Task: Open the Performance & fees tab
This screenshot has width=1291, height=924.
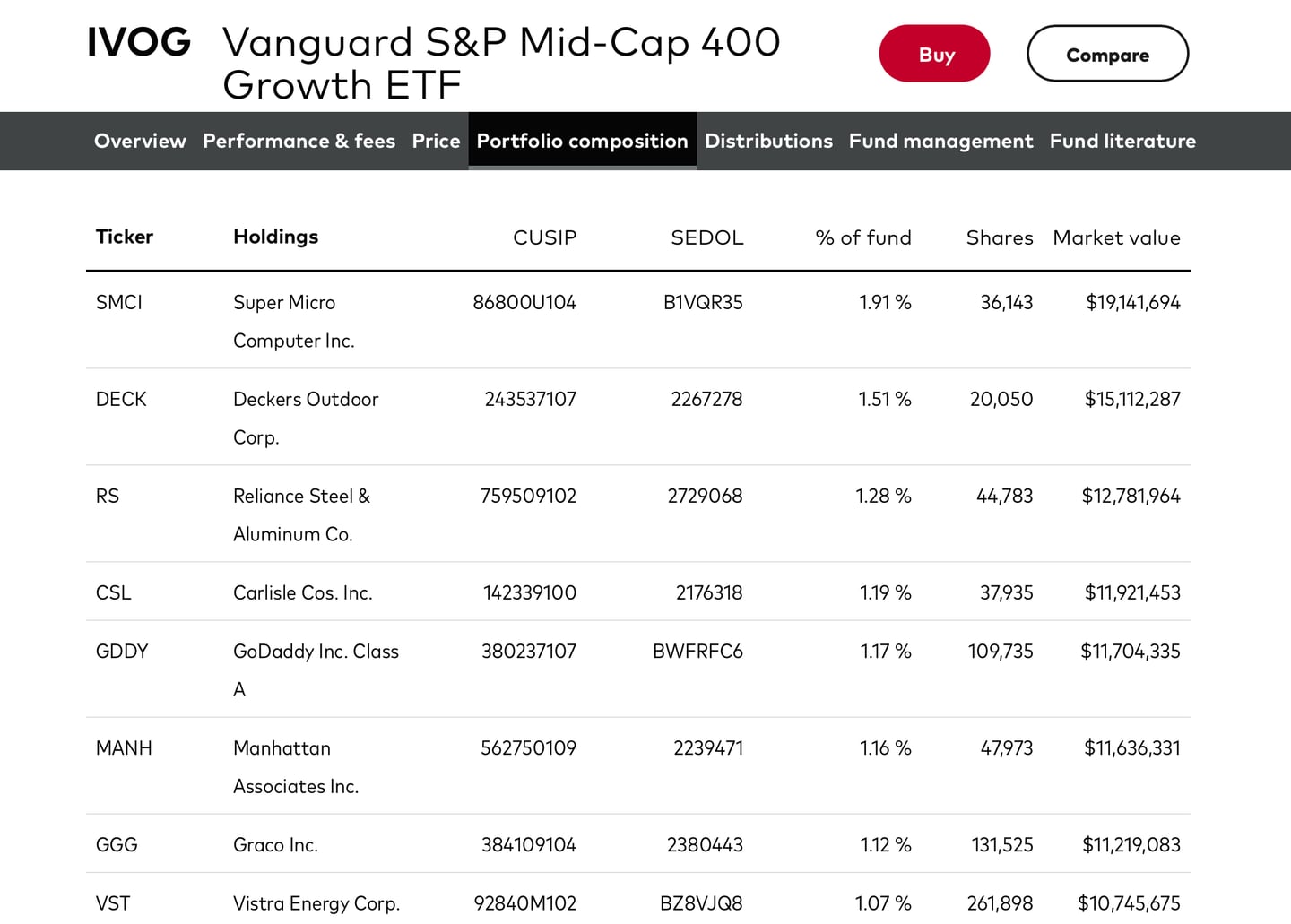Action: (x=299, y=141)
